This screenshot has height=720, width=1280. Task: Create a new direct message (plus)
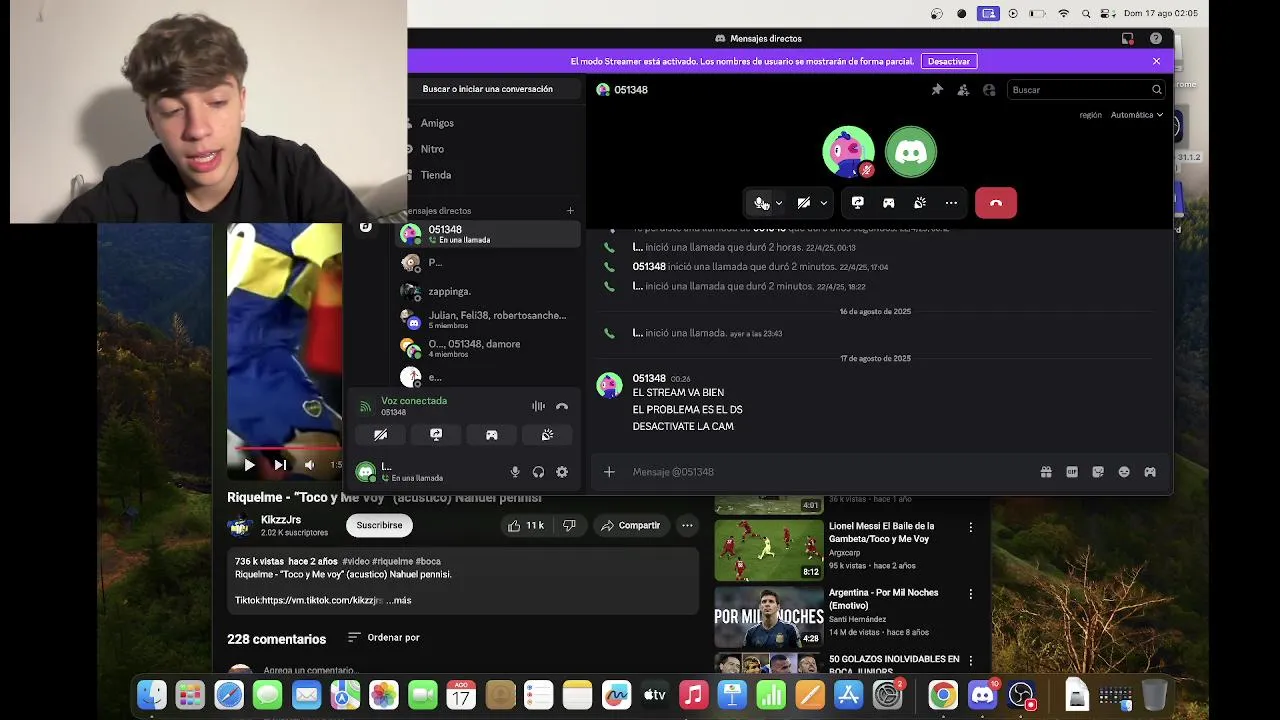point(570,211)
